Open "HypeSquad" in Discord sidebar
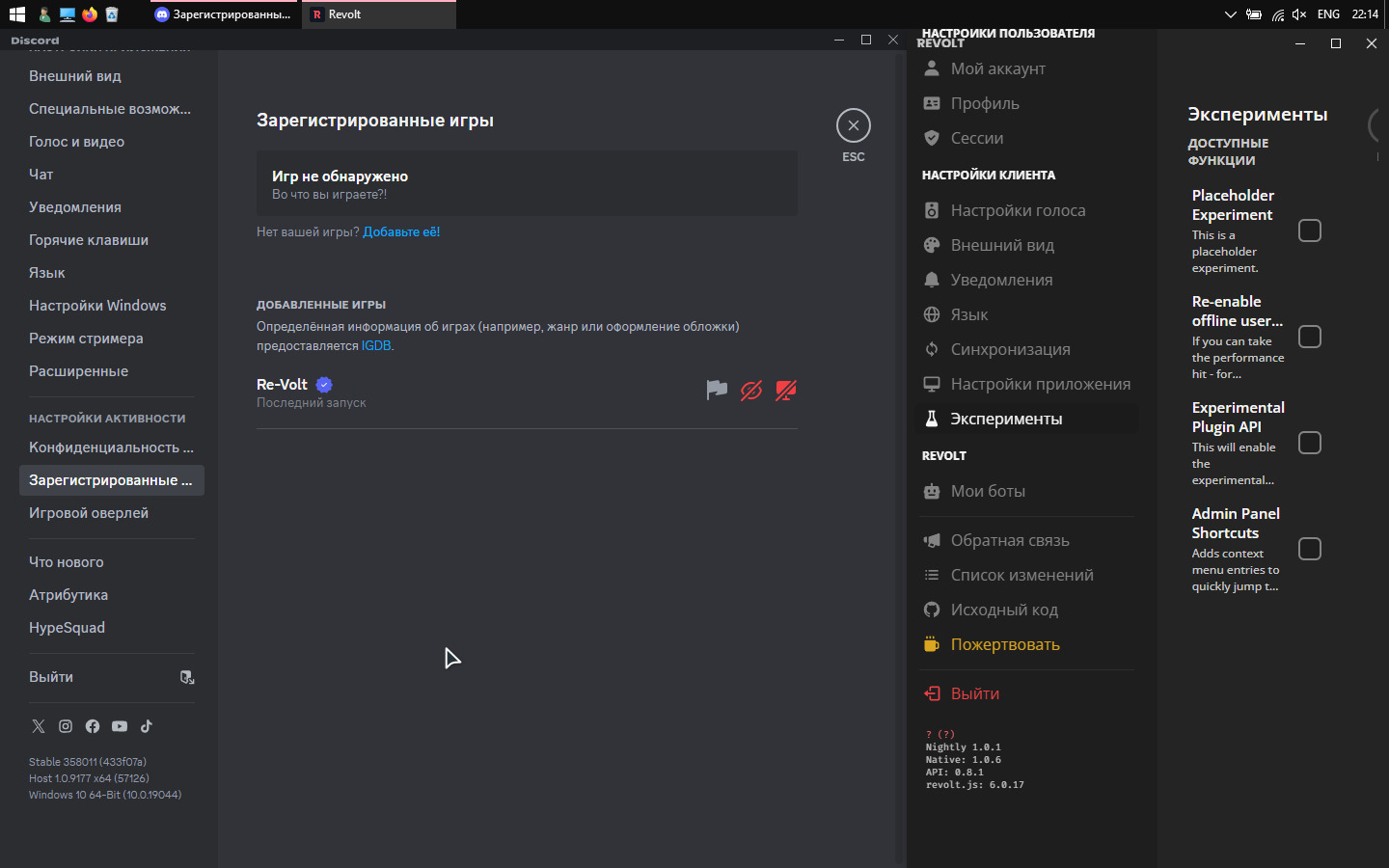Screen dimensions: 1389x868 (112, 628)
